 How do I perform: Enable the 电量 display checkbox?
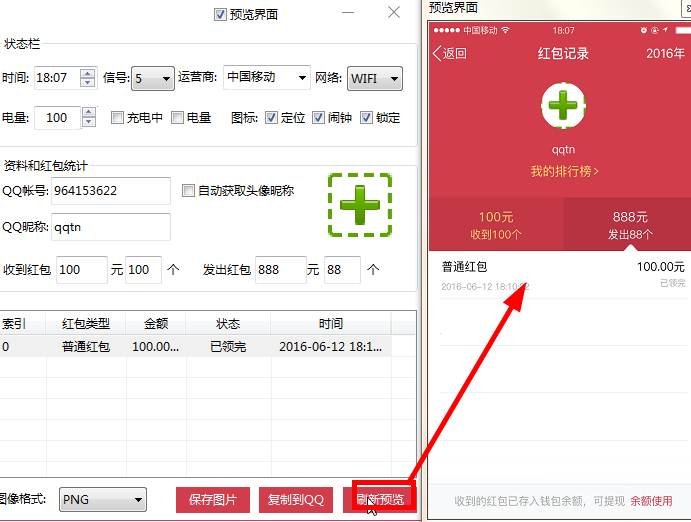pos(177,118)
